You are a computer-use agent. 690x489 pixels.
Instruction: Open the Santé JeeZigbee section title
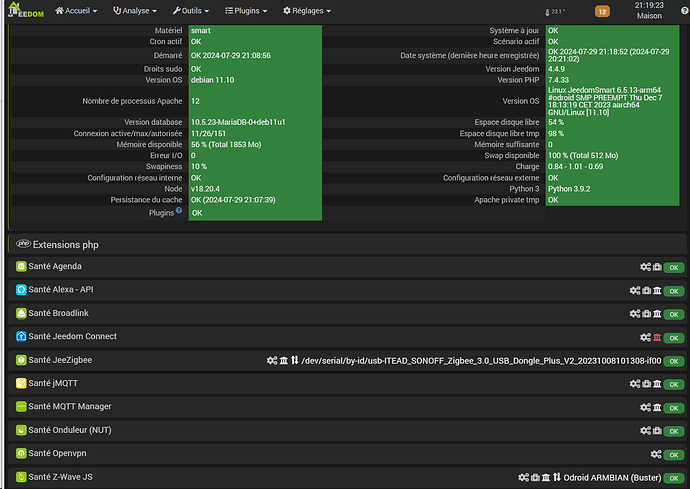pyautogui.click(x=60, y=360)
